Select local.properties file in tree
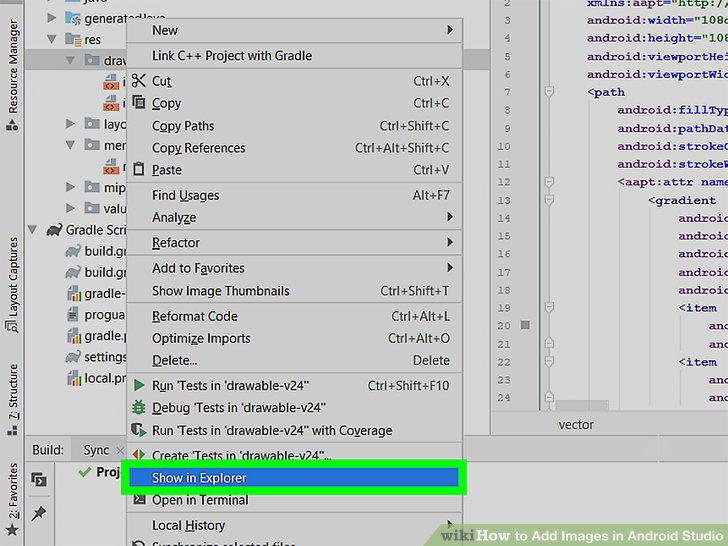The image size is (728, 546). click(x=97, y=378)
